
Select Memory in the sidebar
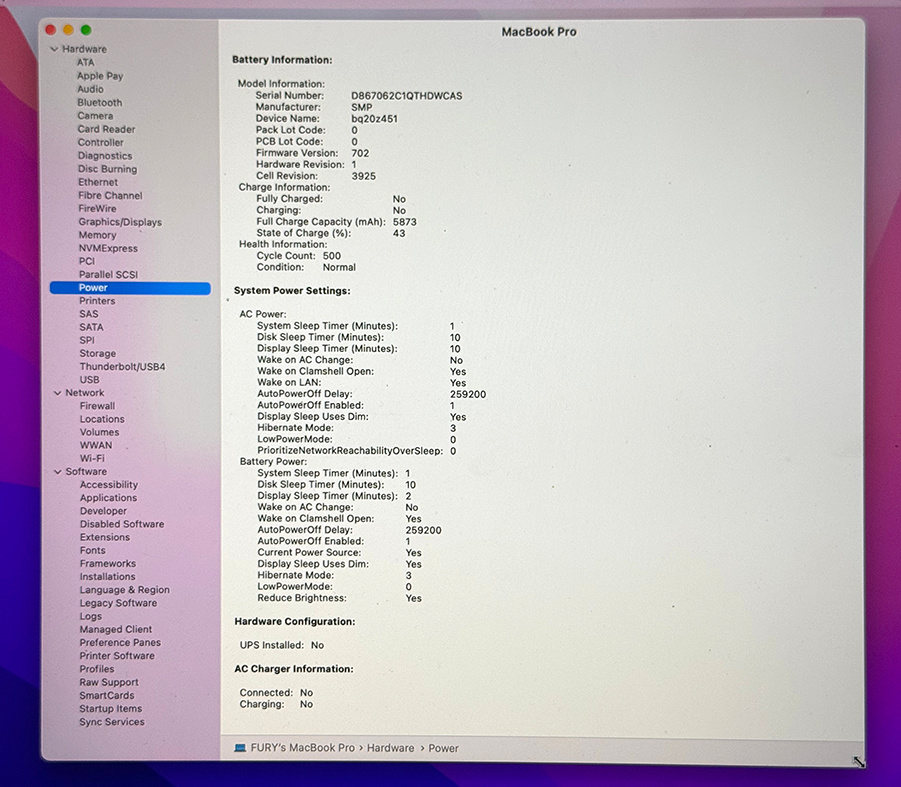coord(96,234)
